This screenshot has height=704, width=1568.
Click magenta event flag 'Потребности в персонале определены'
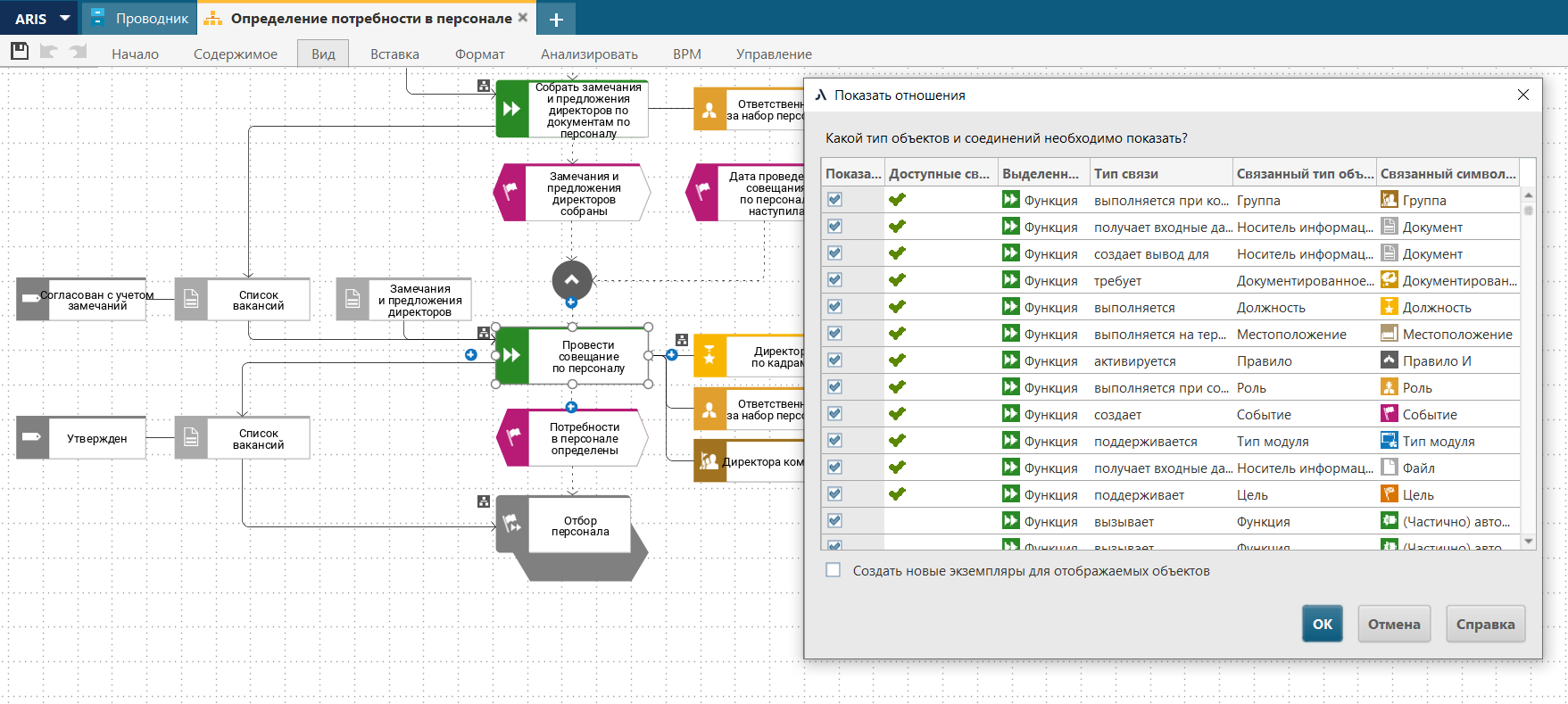[x=512, y=437]
